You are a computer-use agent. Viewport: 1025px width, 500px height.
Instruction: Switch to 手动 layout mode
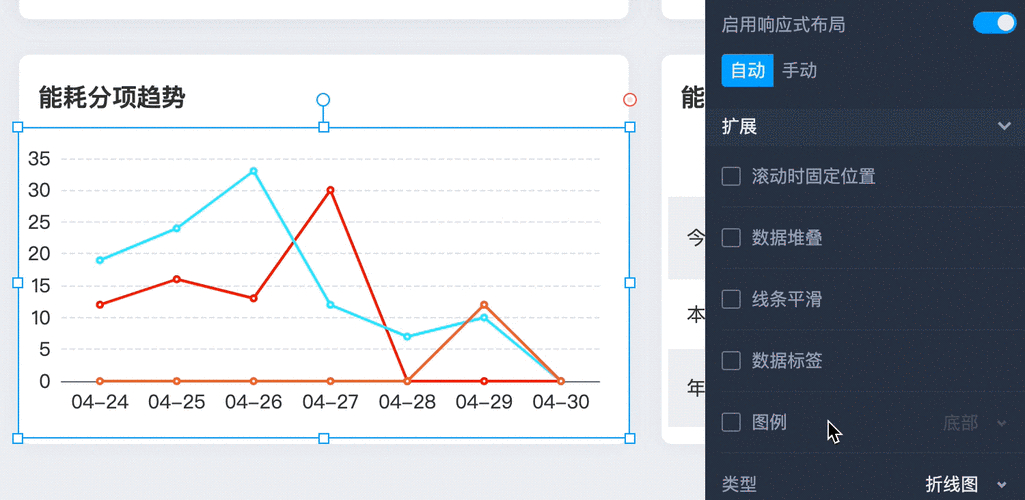click(x=799, y=71)
